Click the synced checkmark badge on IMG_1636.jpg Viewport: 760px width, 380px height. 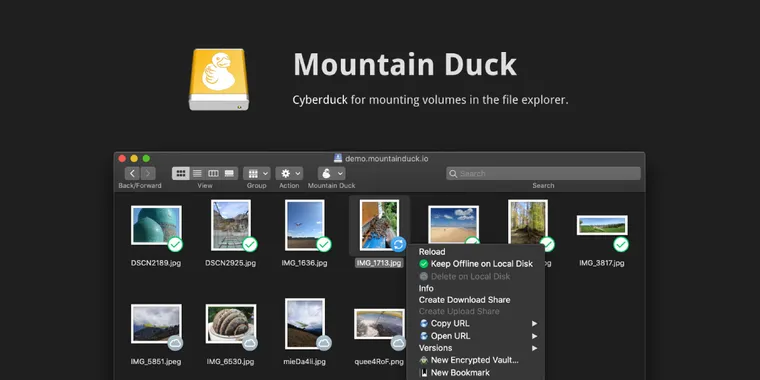pyautogui.click(x=324, y=245)
